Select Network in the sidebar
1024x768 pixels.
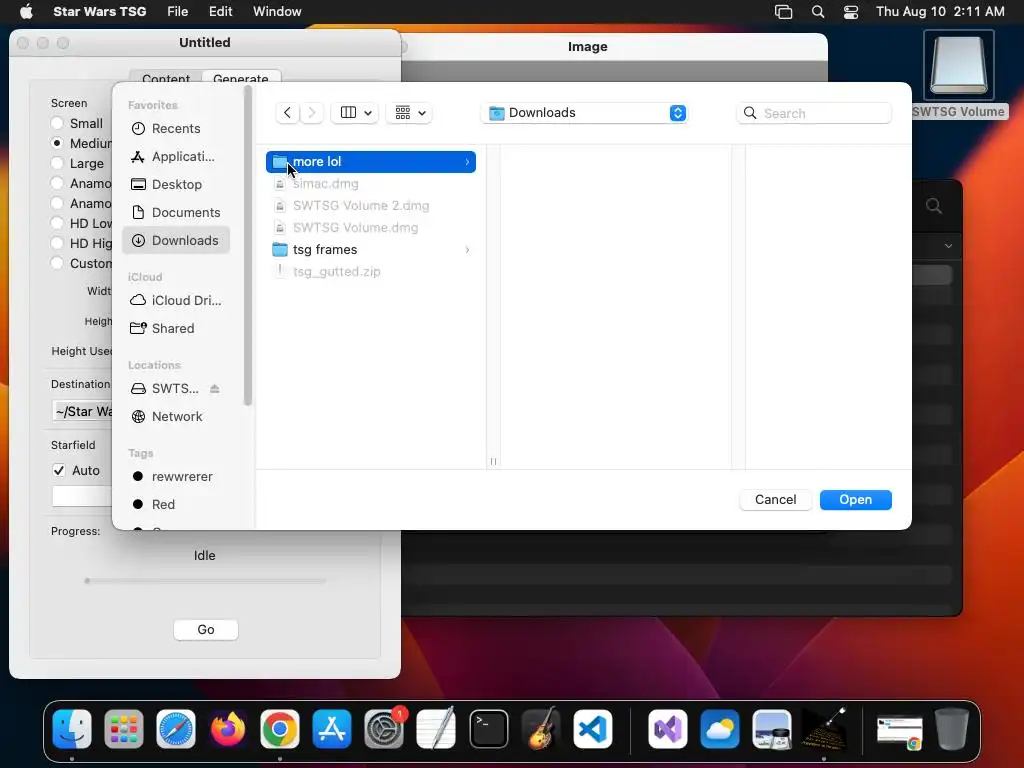pyautogui.click(x=176, y=417)
